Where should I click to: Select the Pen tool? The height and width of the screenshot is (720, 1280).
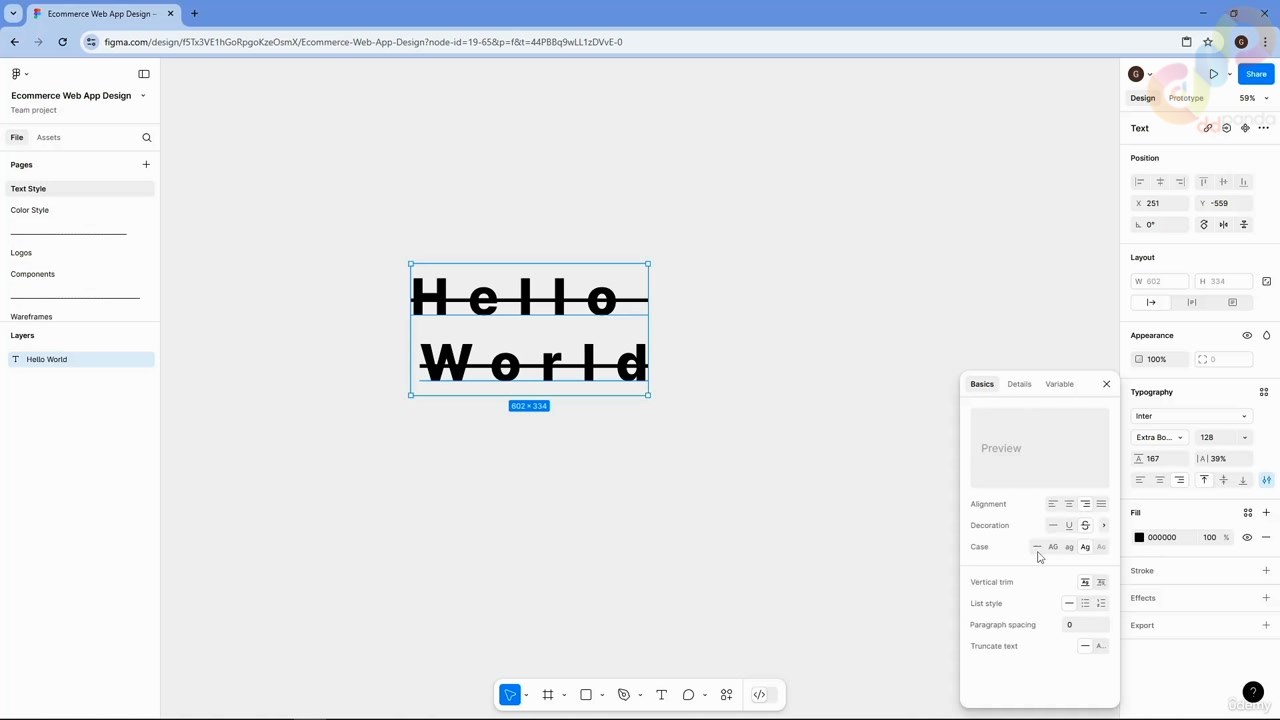tap(624, 695)
